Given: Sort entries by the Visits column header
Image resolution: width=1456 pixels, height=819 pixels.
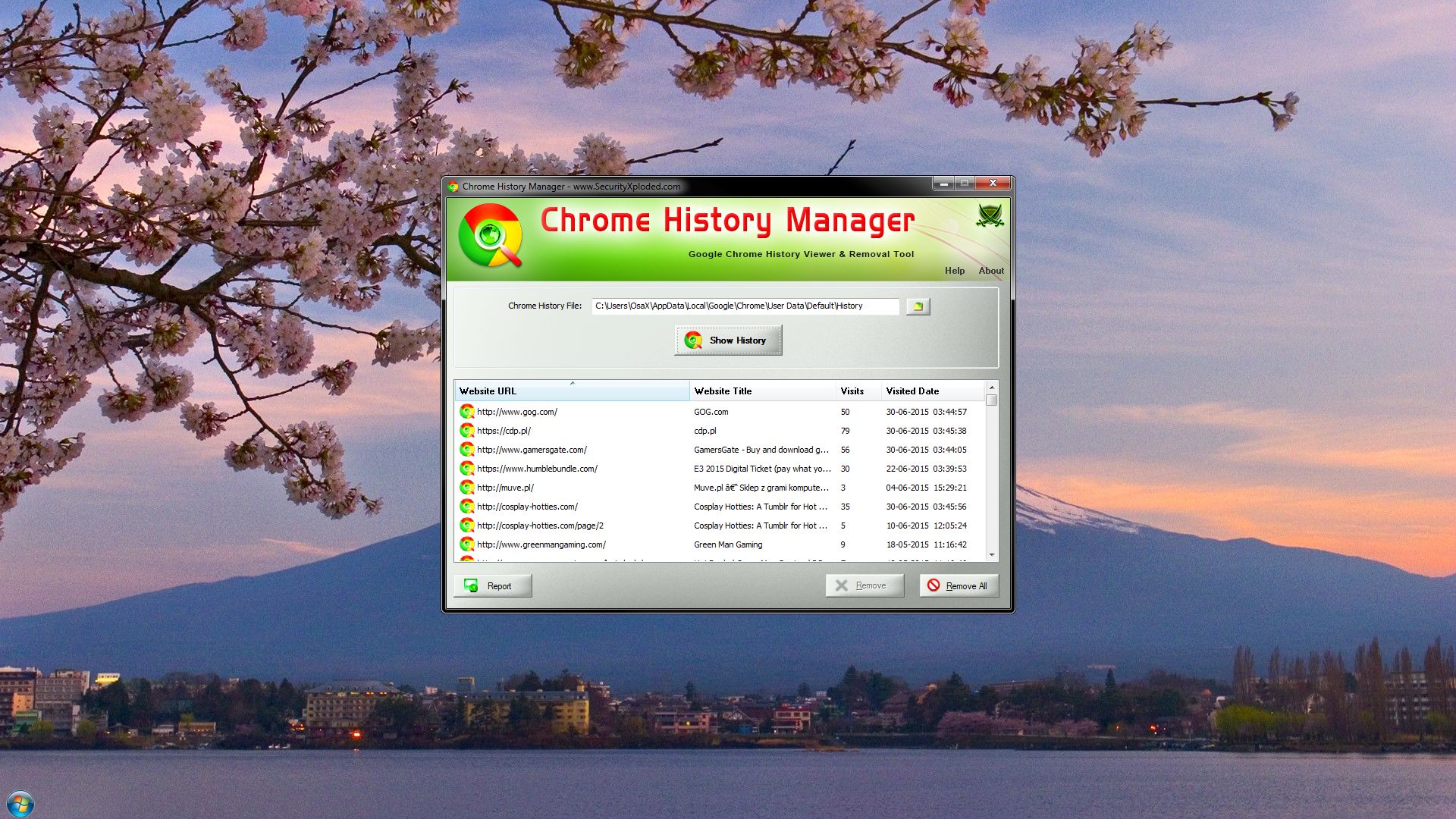Looking at the screenshot, I should click(852, 391).
